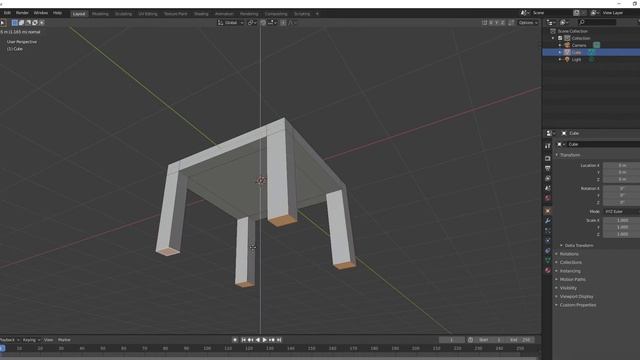The image size is (640, 360).
Task: Click the Camera object icon in outliner
Action: point(567,45)
